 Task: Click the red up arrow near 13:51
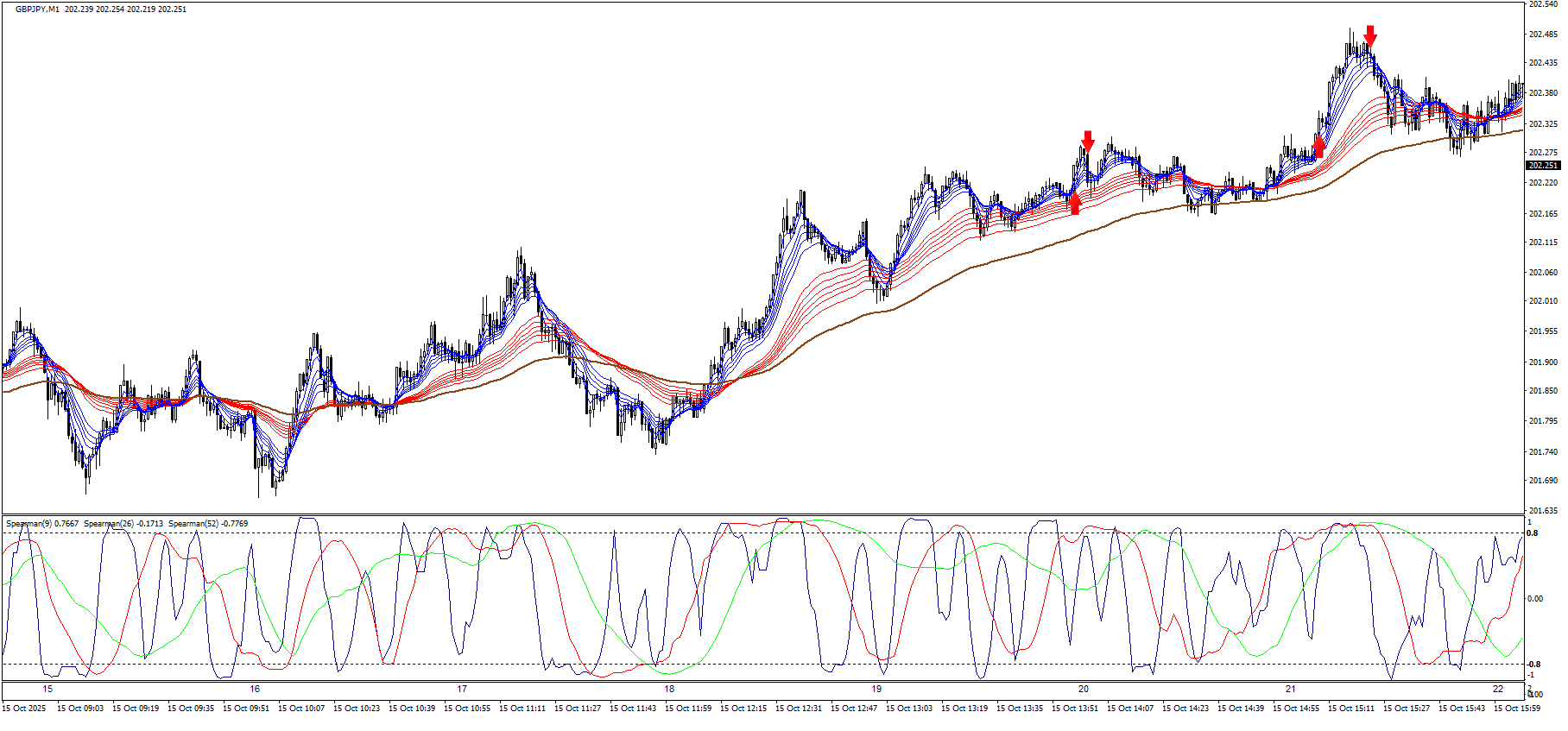(1075, 204)
